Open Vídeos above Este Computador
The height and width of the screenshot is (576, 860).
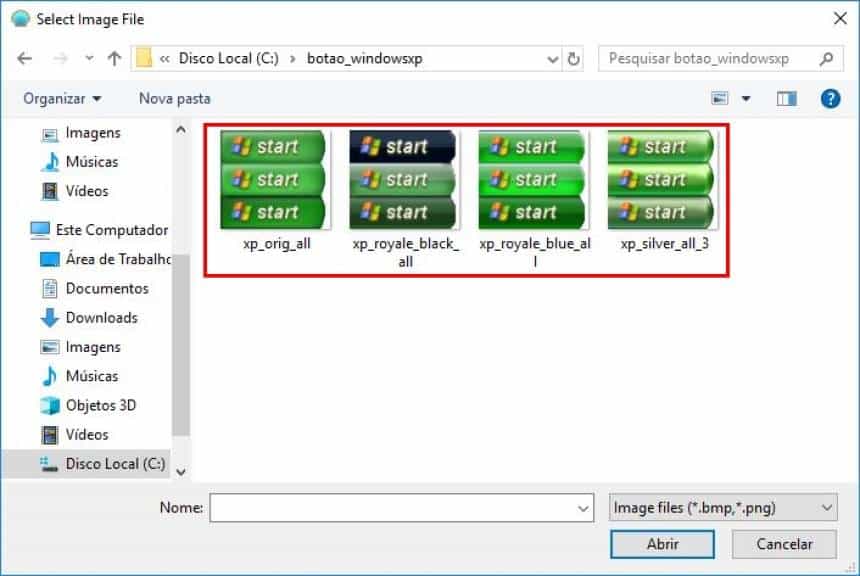[87, 191]
